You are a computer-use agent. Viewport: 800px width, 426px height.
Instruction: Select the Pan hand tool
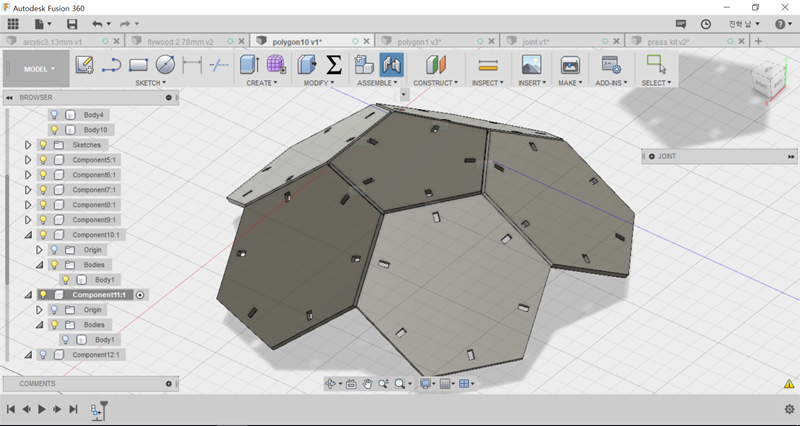(x=367, y=384)
